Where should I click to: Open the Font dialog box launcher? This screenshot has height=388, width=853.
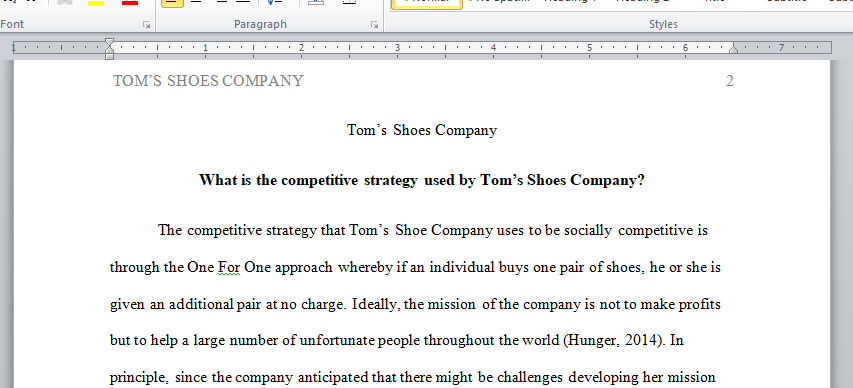tap(146, 24)
